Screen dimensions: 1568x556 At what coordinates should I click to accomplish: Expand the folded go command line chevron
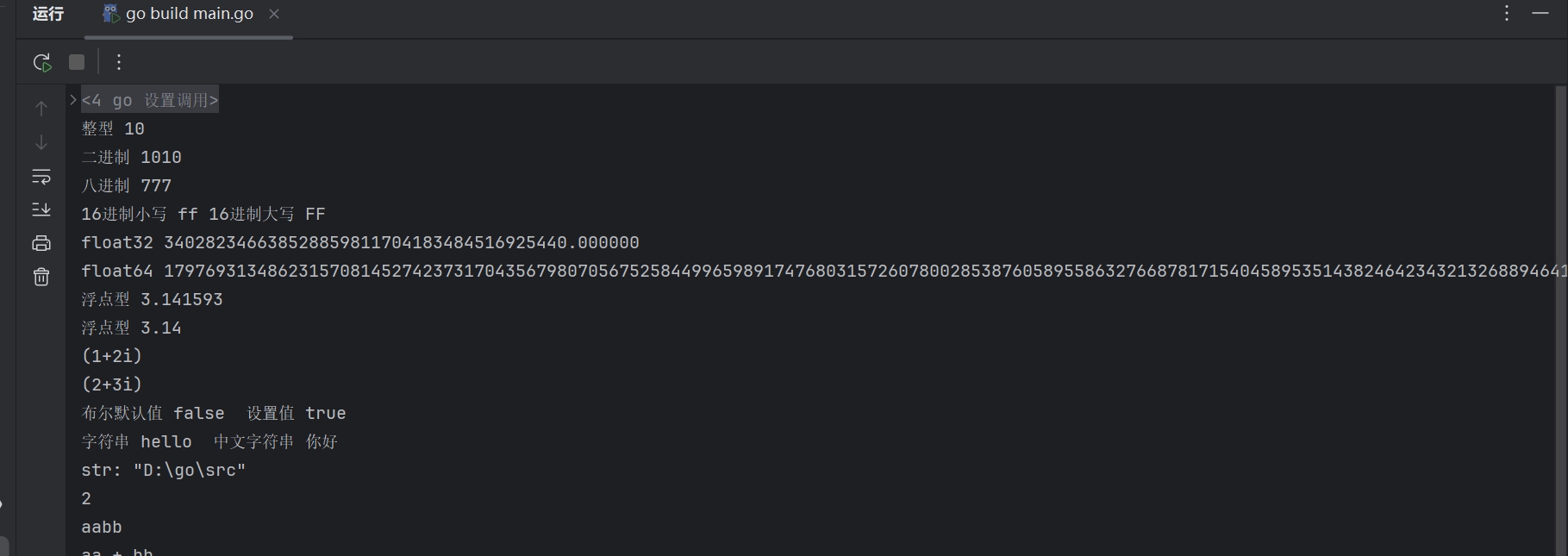click(73, 100)
